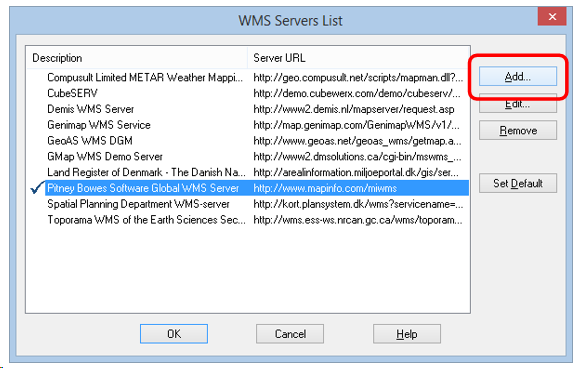Image resolution: width=574 pixels, height=368 pixels.
Task: Click the Add... button
Action: (518, 77)
